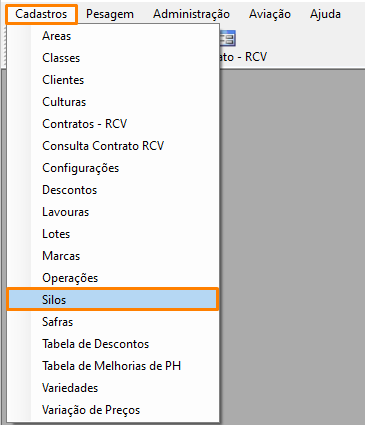Open the Clientes registration entry
This screenshot has height=425, width=365.
coord(113,80)
